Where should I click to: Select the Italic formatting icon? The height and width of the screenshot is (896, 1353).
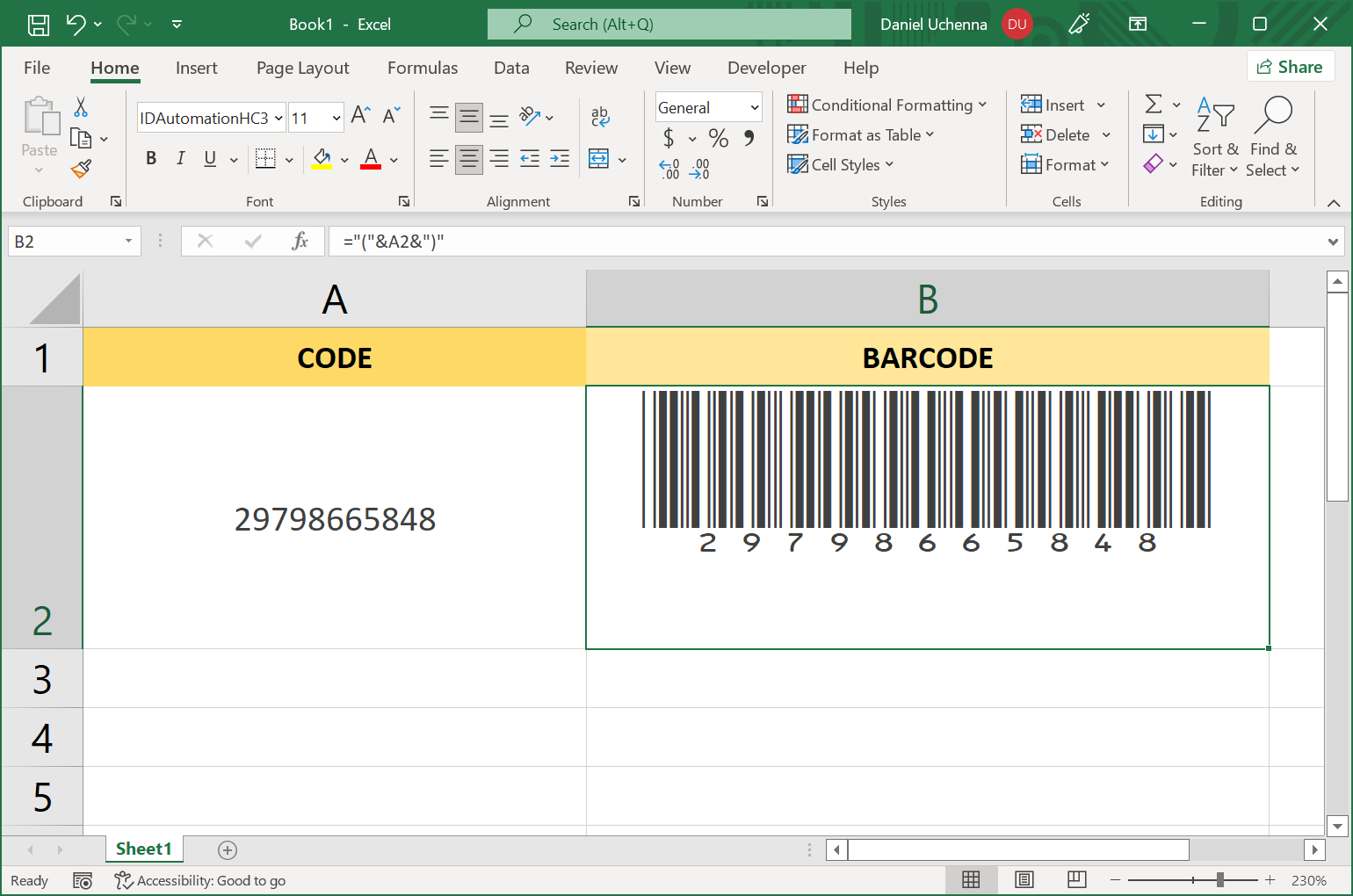click(180, 158)
